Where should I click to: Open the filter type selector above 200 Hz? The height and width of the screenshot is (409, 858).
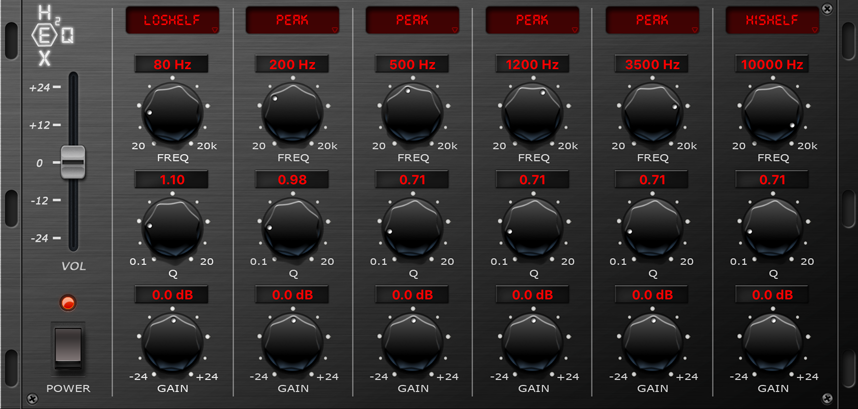(x=292, y=20)
